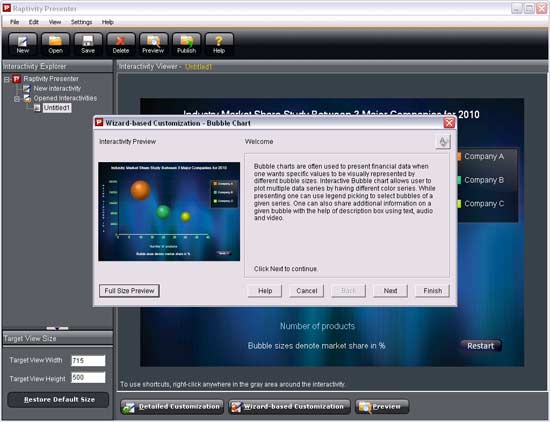Click the Help question-mark toolbar icon
This screenshot has height=422, width=550.
point(219,44)
